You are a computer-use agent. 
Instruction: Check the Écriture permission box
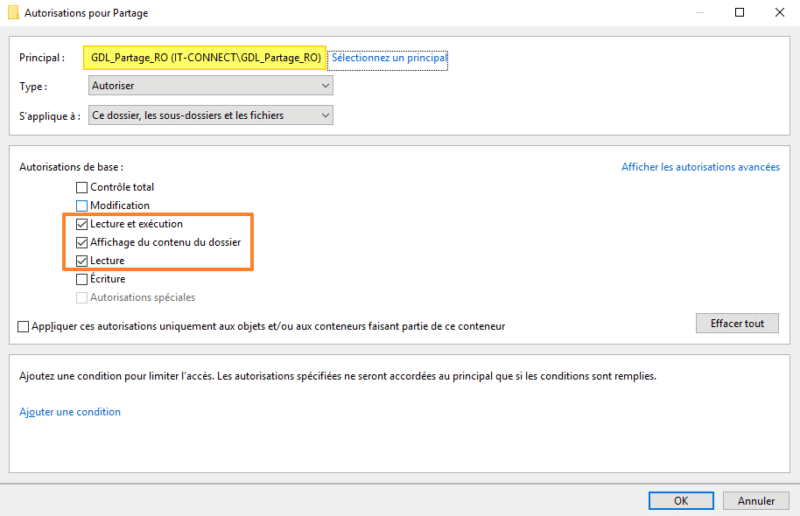tap(82, 279)
